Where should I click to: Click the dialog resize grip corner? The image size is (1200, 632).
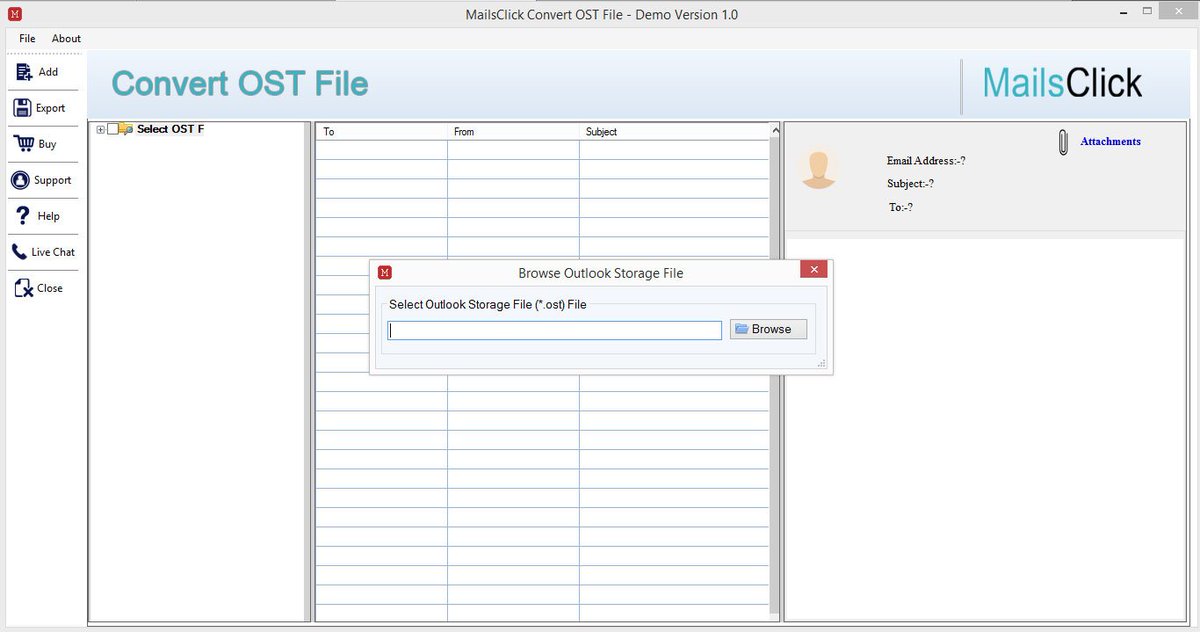click(x=822, y=364)
